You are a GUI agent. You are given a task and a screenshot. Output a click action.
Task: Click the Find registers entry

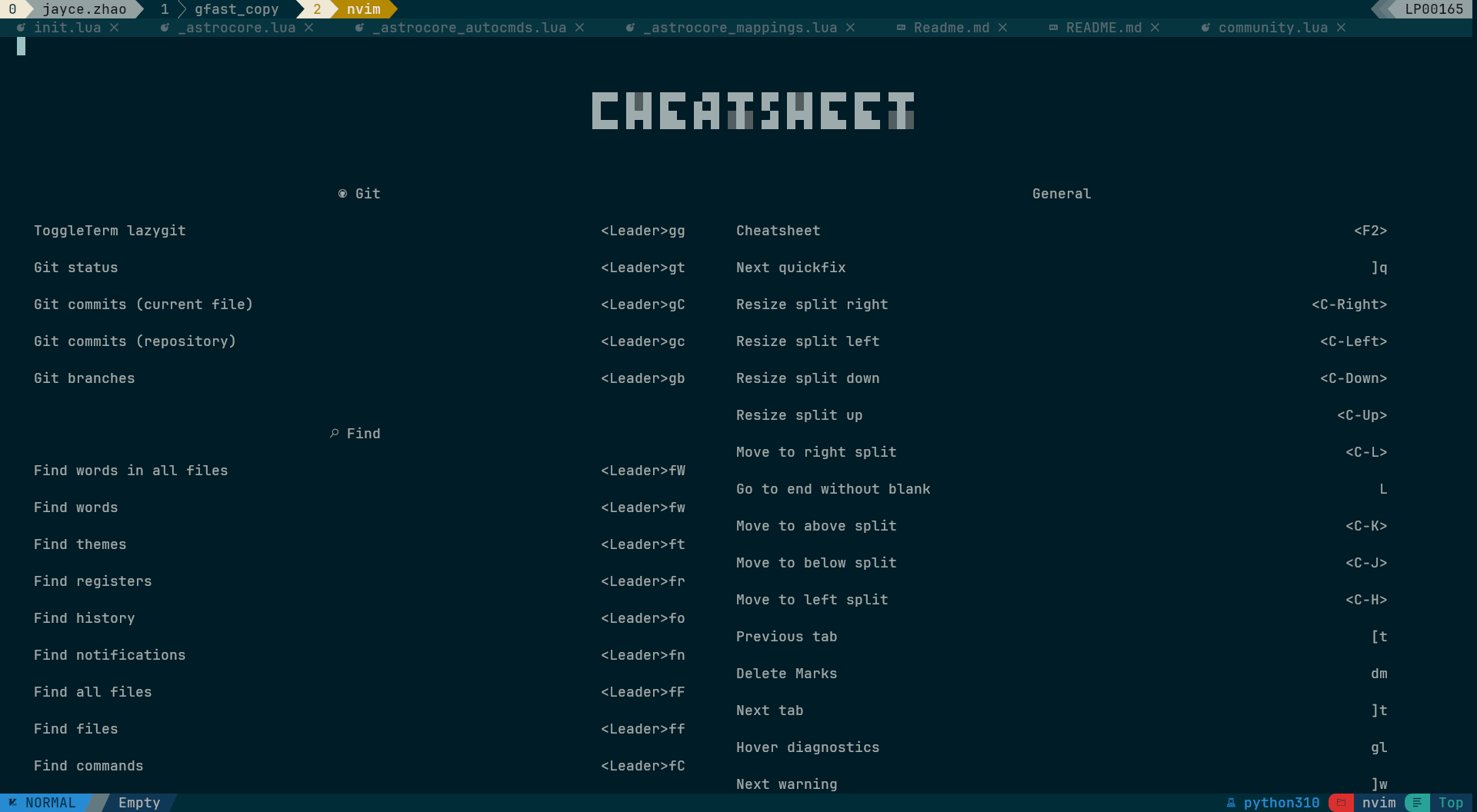pyautogui.click(x=93, y=581)
